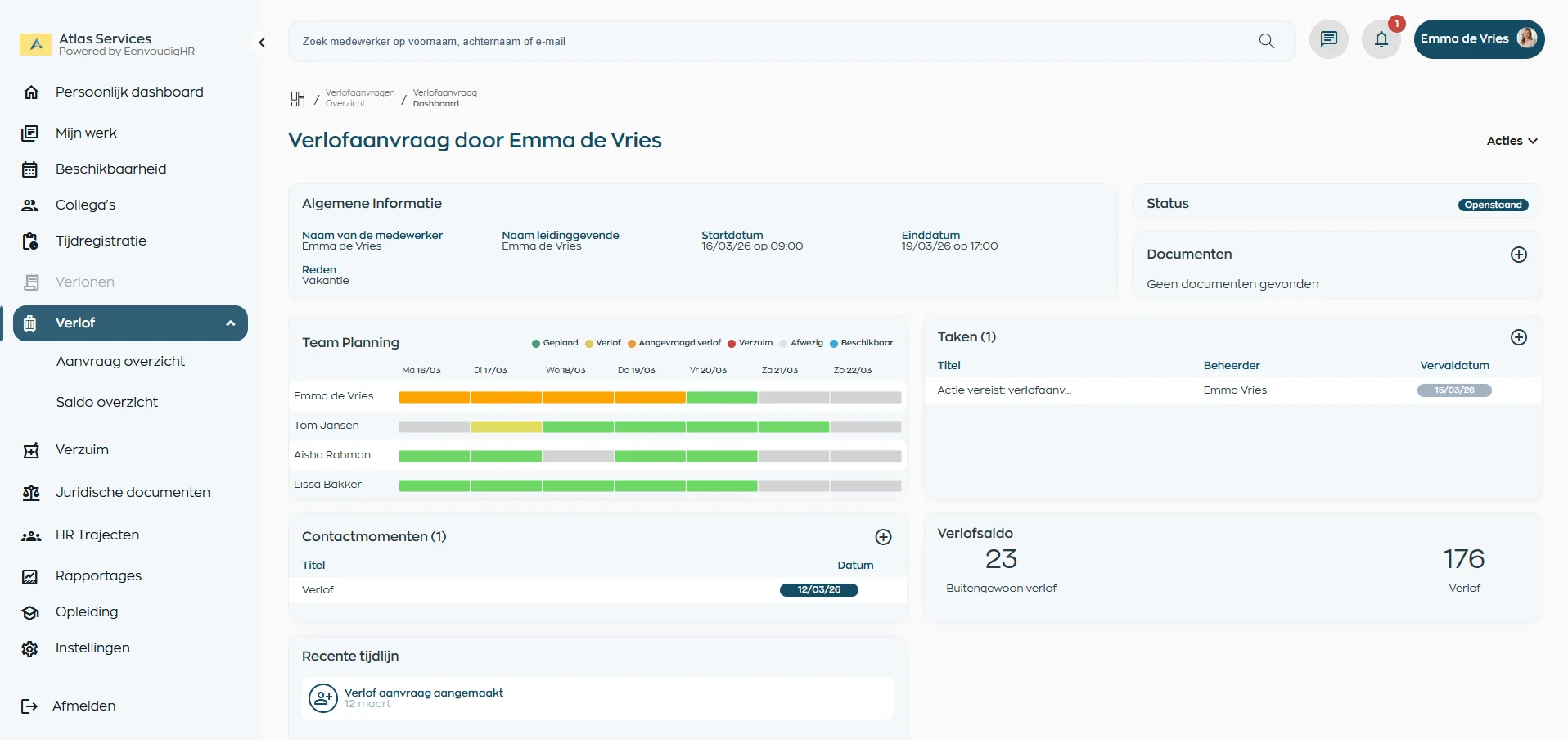
Task: Open Verlofaanvragen Overzicht breadcrumb link
Action: pyautogui.click(x=359, y=98)
